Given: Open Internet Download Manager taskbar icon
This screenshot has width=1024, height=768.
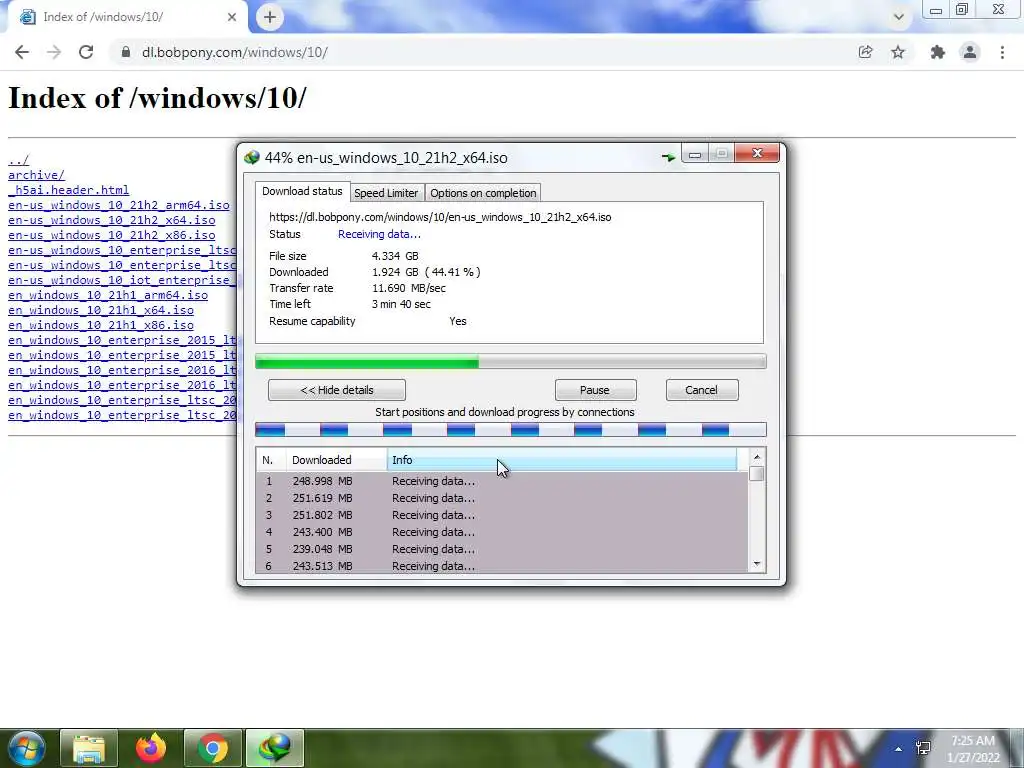Looking at the screenshot, I should coord(275,748).
